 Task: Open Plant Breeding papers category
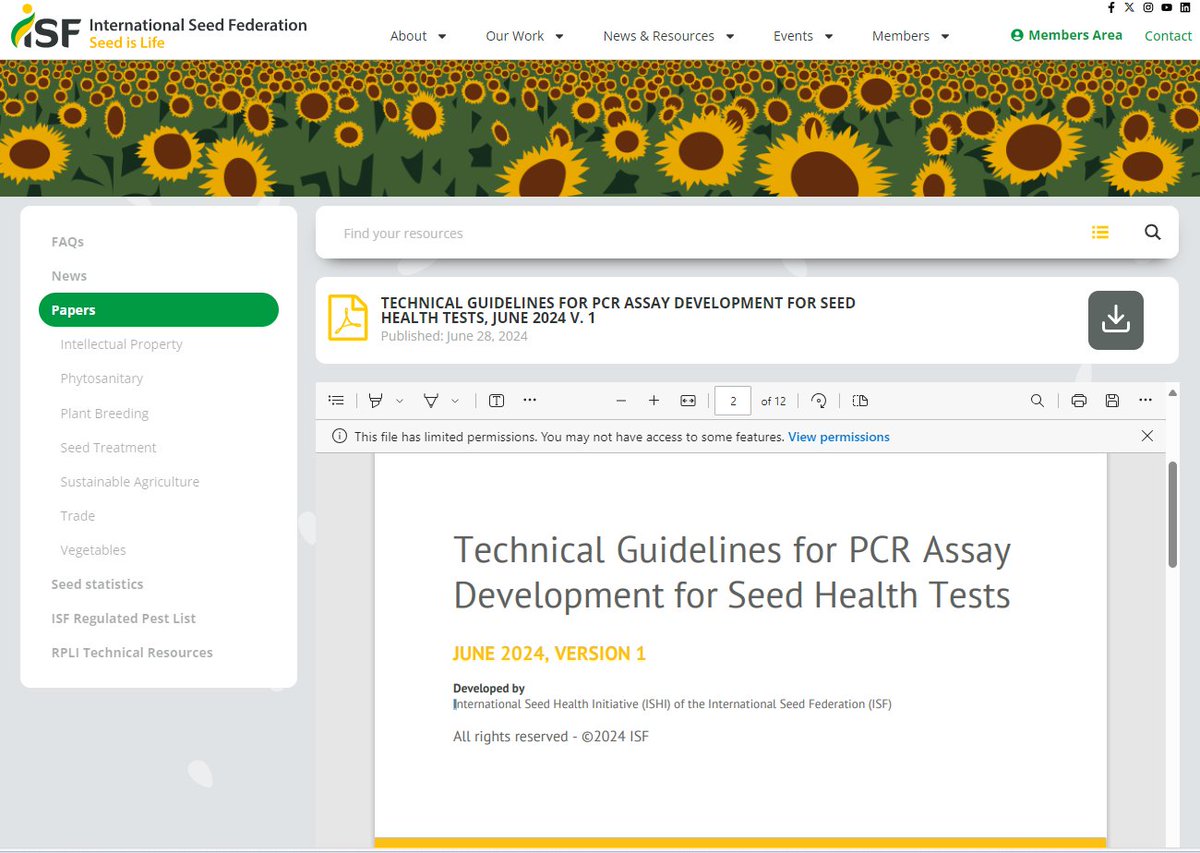click(x=104, y=413)
